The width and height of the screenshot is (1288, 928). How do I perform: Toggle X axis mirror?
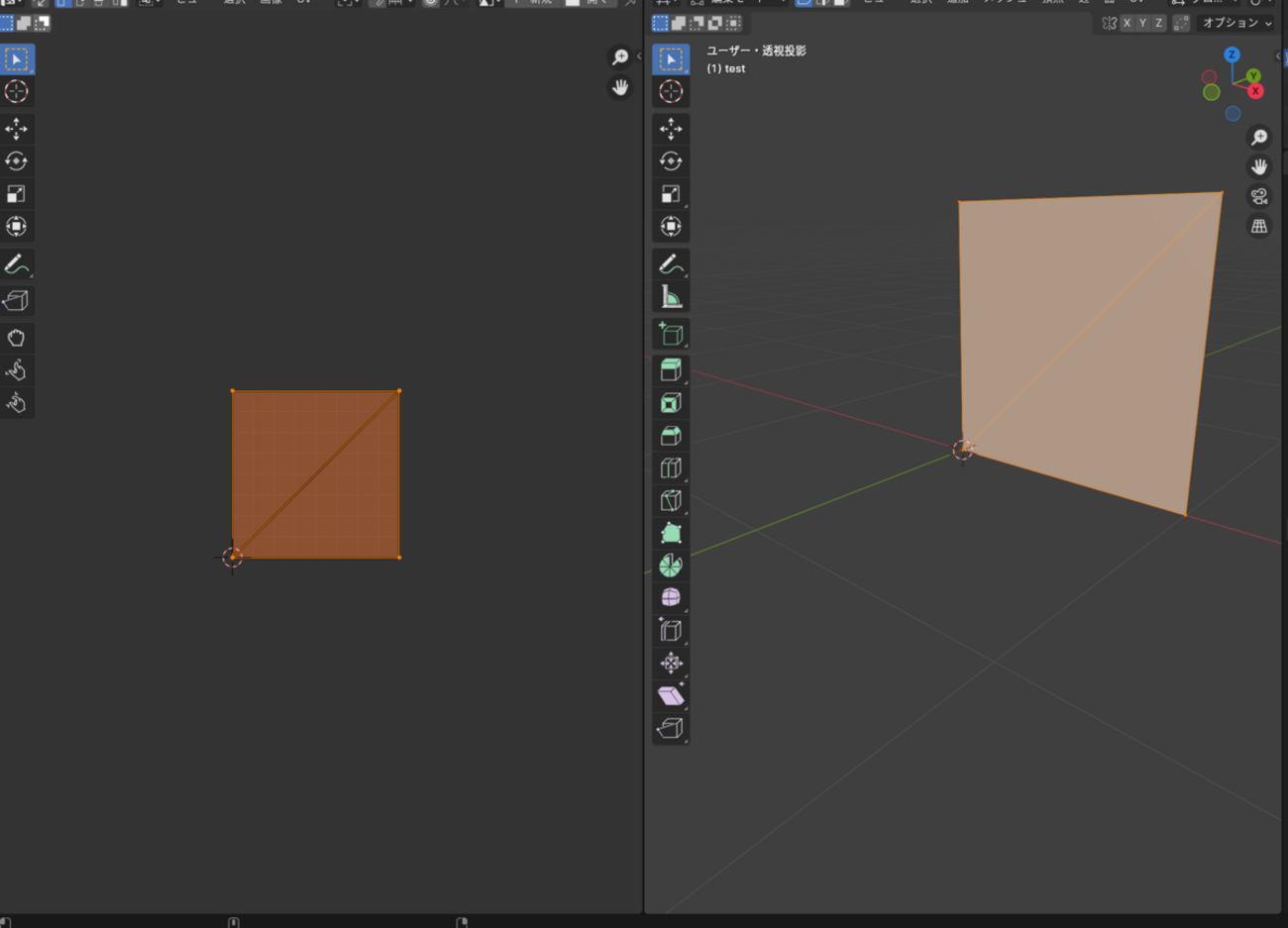1127,23
